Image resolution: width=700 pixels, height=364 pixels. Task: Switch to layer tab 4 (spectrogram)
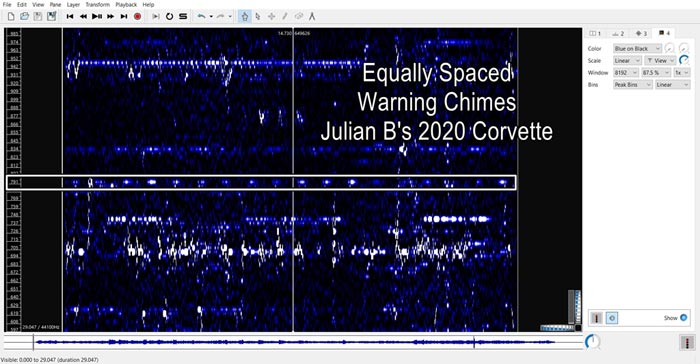click(664, 33)
